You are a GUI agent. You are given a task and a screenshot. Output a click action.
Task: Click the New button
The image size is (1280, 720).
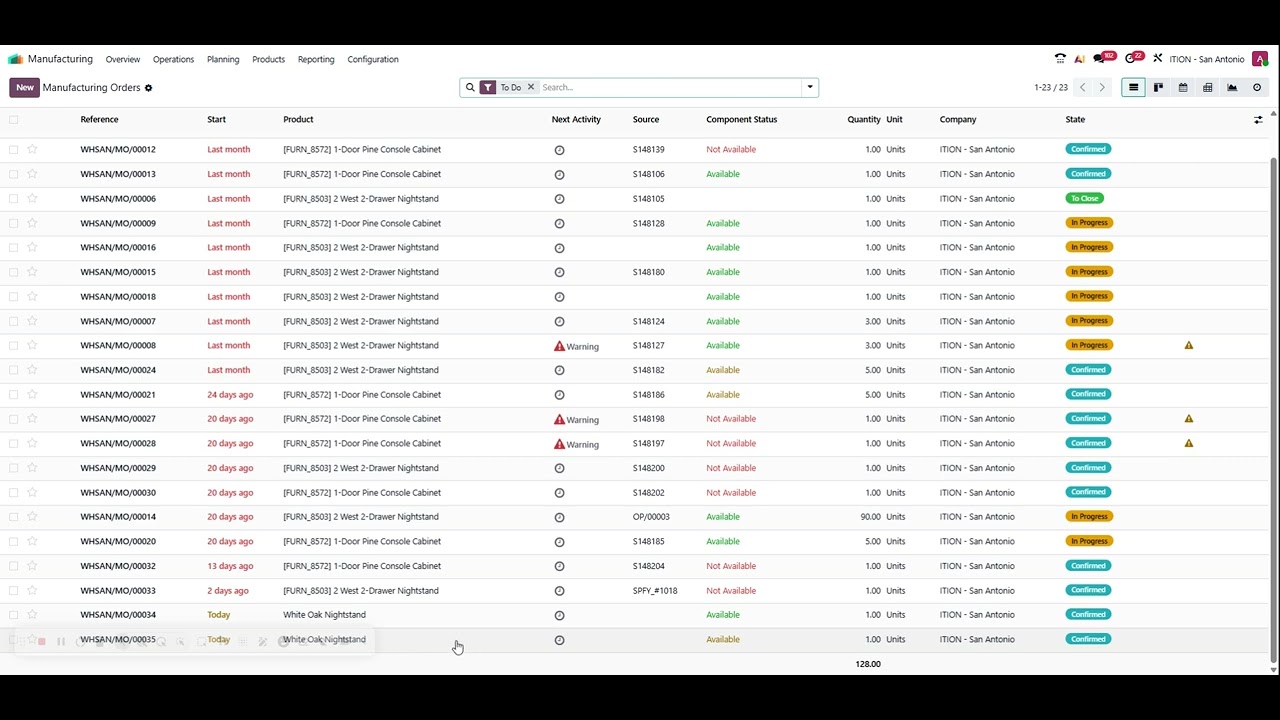pyautogui.click(x=25, y=88)
